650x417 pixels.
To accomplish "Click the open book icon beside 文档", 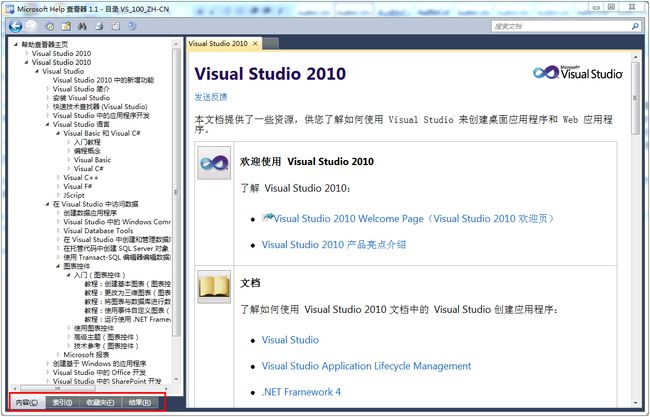I will click(x=214, y=287).
